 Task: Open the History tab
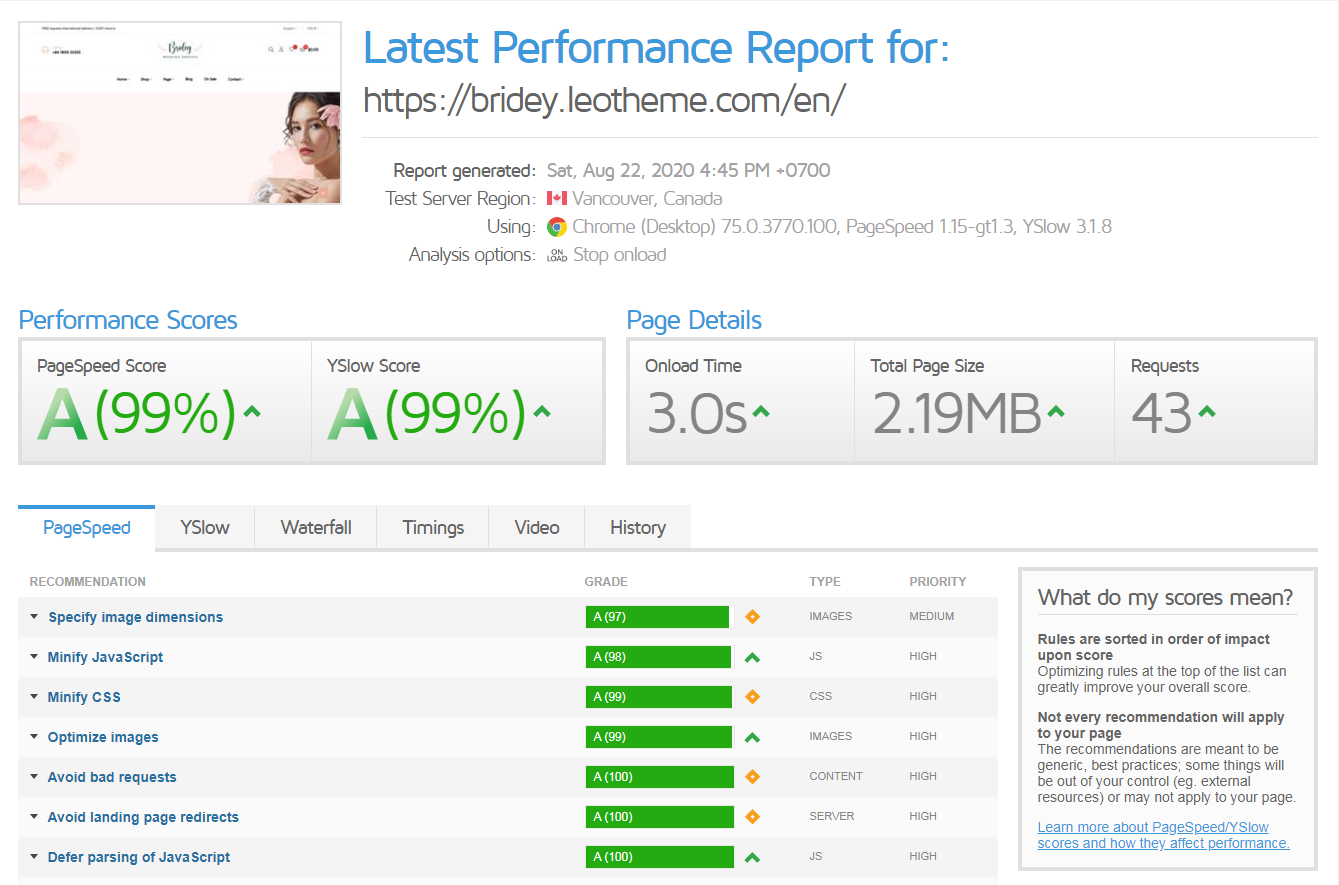tap(638, 528)
